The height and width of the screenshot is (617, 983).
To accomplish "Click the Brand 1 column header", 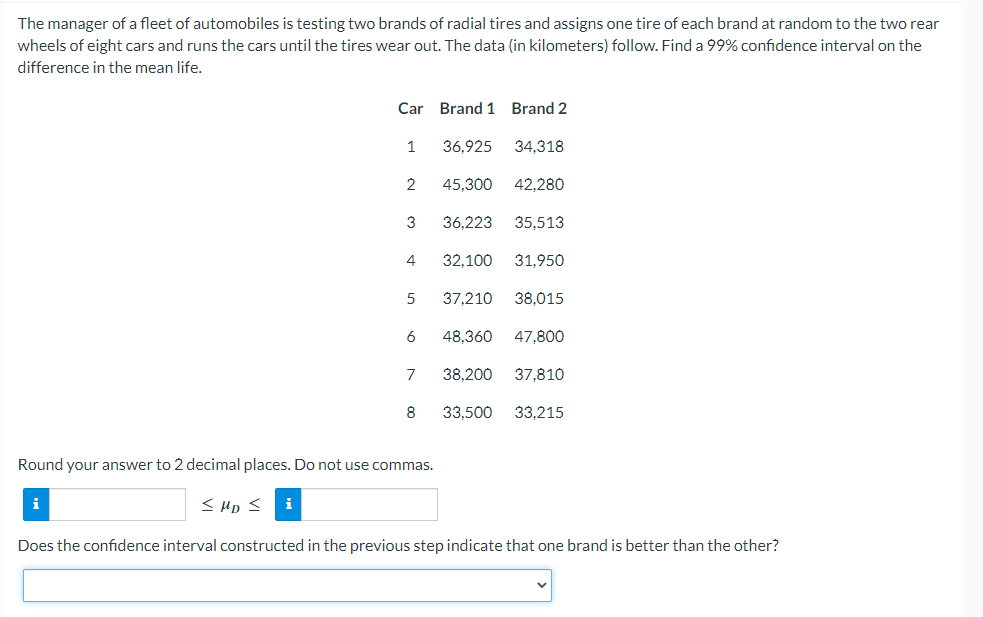I will [467, 108].
